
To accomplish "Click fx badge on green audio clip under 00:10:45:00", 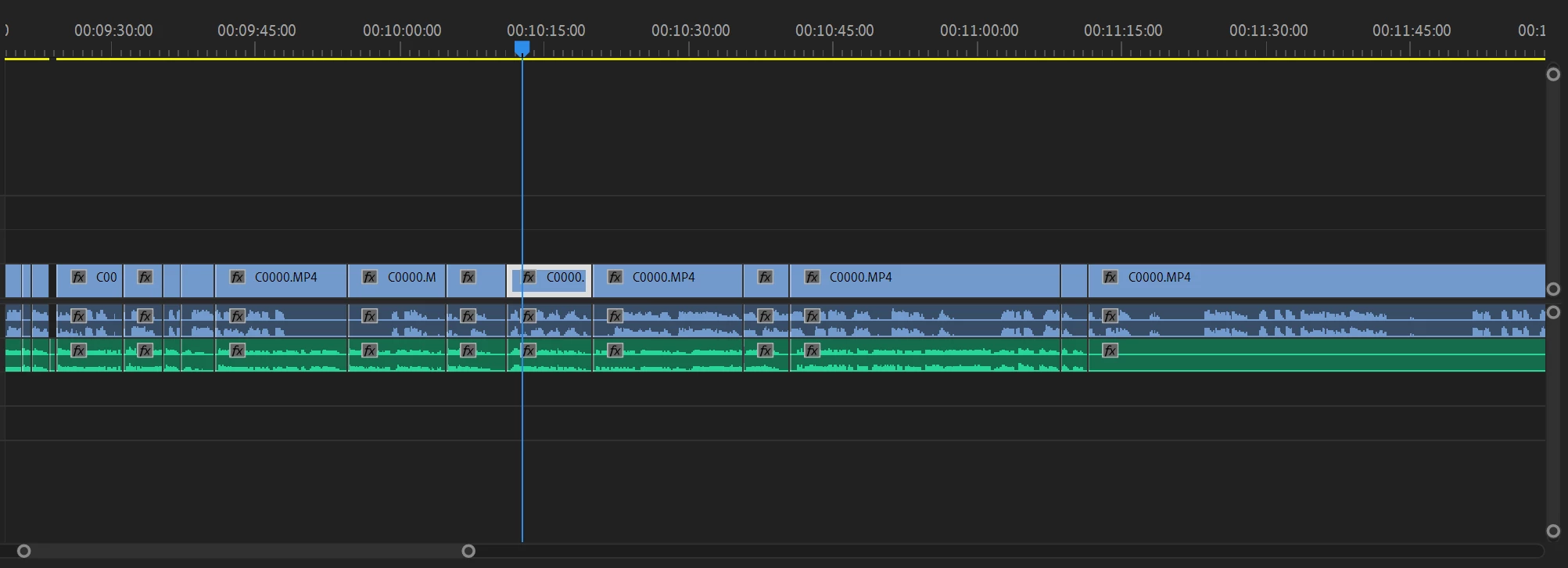I will (813, 350).
